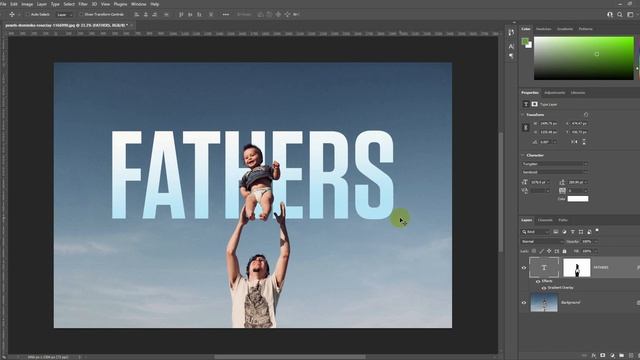Open the layer filter Kind dropdown
The image size is (640, 360).
pyautogui.click(x=535, y=232)
